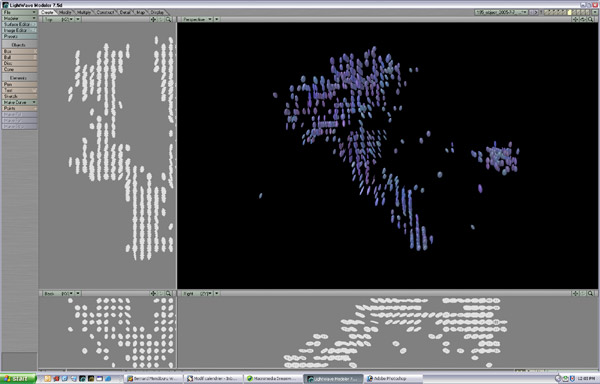Screen dimensions: 600x384
Task: Switch to the Multiply tab
Action: [84, 12]
